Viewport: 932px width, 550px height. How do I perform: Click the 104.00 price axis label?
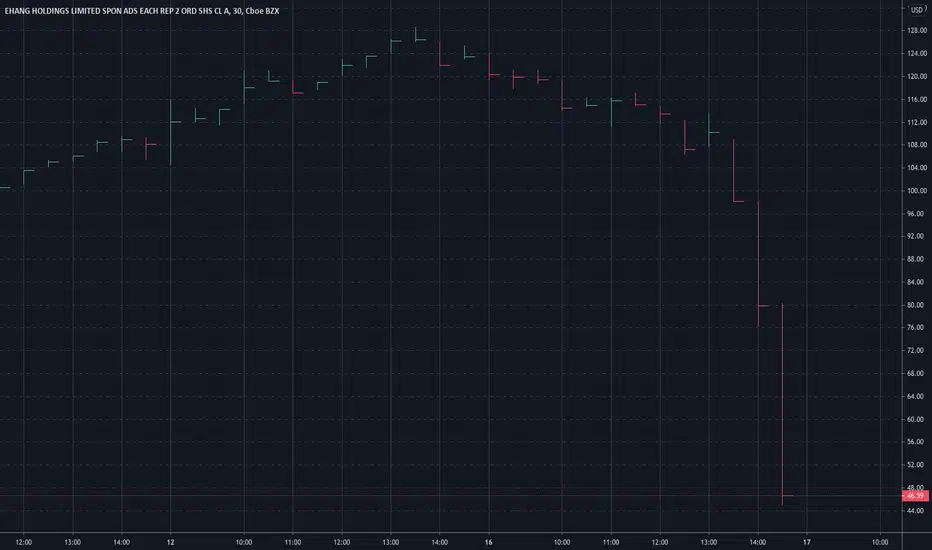click(x=917, y=168)
